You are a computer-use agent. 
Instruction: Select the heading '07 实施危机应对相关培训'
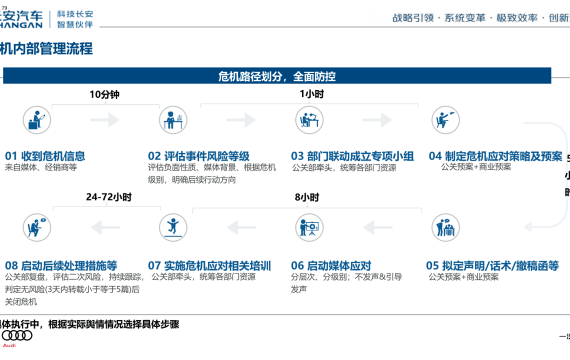pos(209,265)
